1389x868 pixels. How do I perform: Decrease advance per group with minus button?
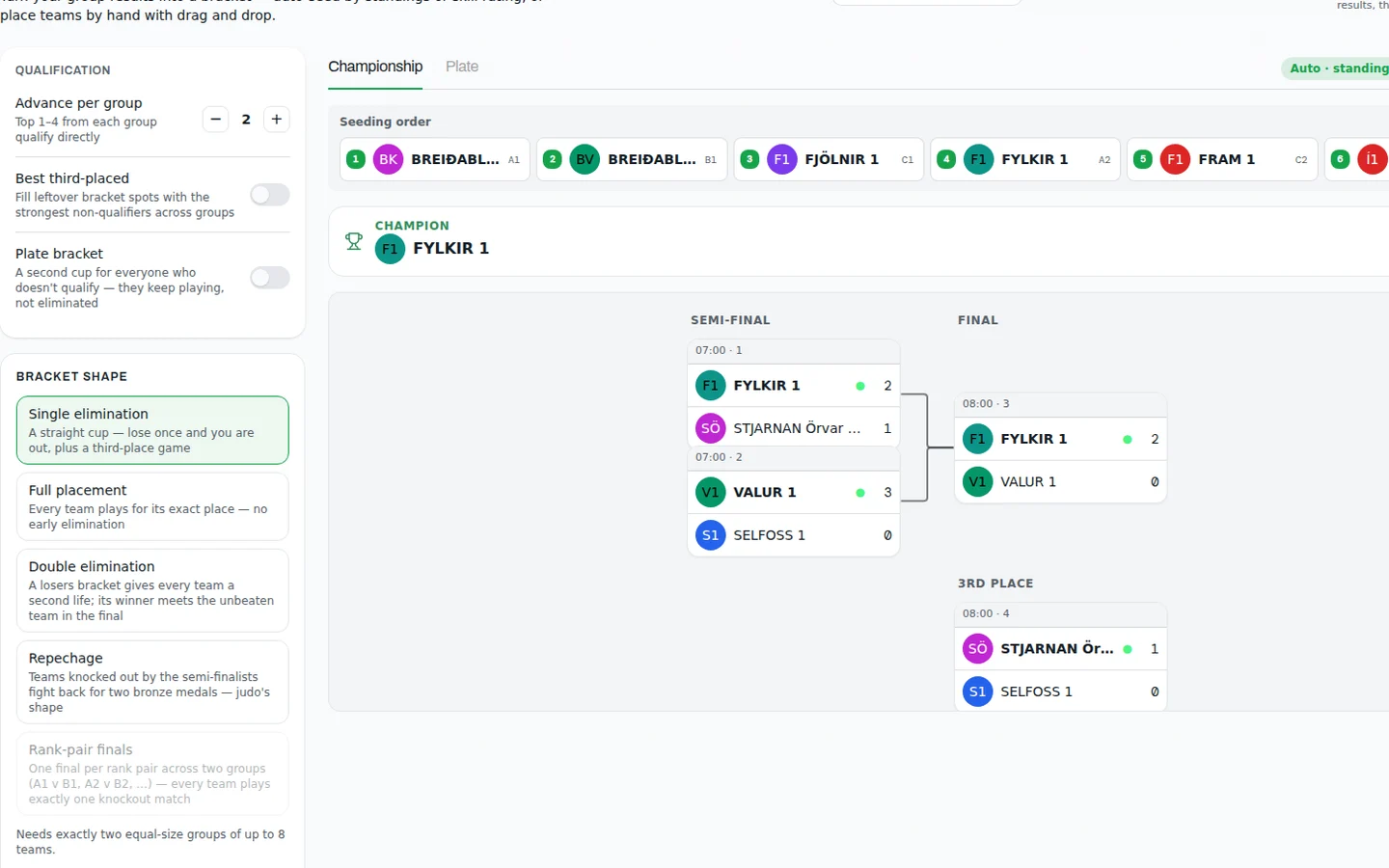(216, 120)
